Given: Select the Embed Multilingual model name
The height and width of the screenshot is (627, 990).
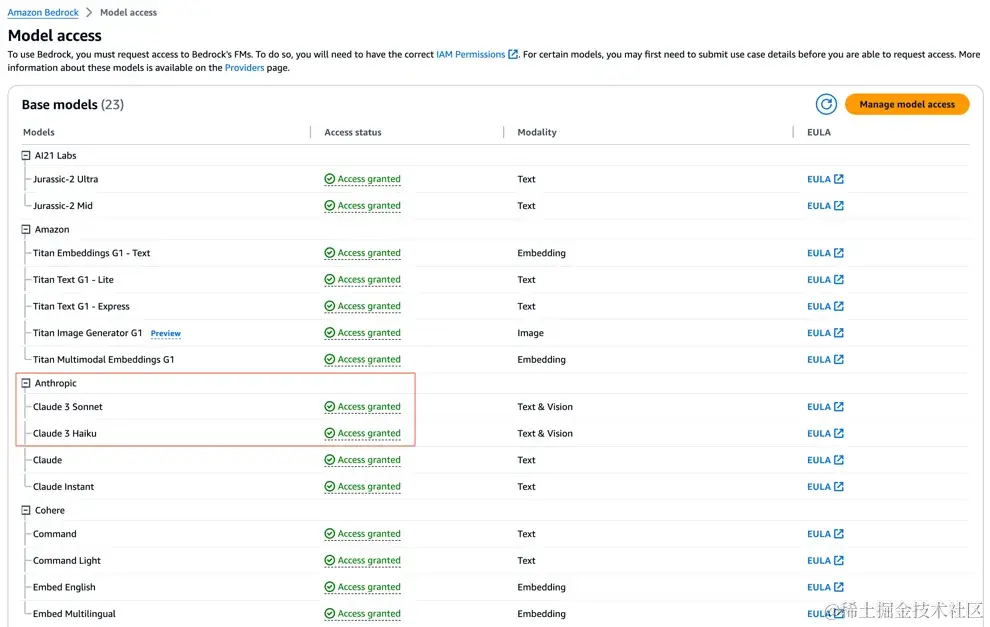Looking at the screenshot, I should coord(75,614).
